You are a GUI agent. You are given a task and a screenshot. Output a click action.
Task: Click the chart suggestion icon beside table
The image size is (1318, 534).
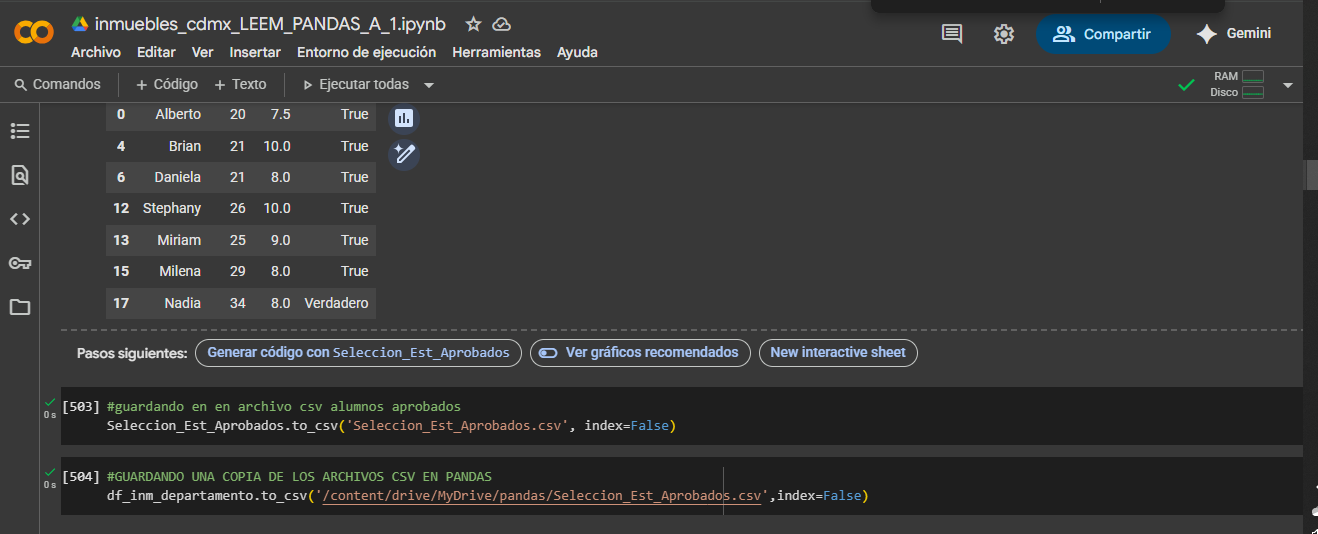click(404, 118)
